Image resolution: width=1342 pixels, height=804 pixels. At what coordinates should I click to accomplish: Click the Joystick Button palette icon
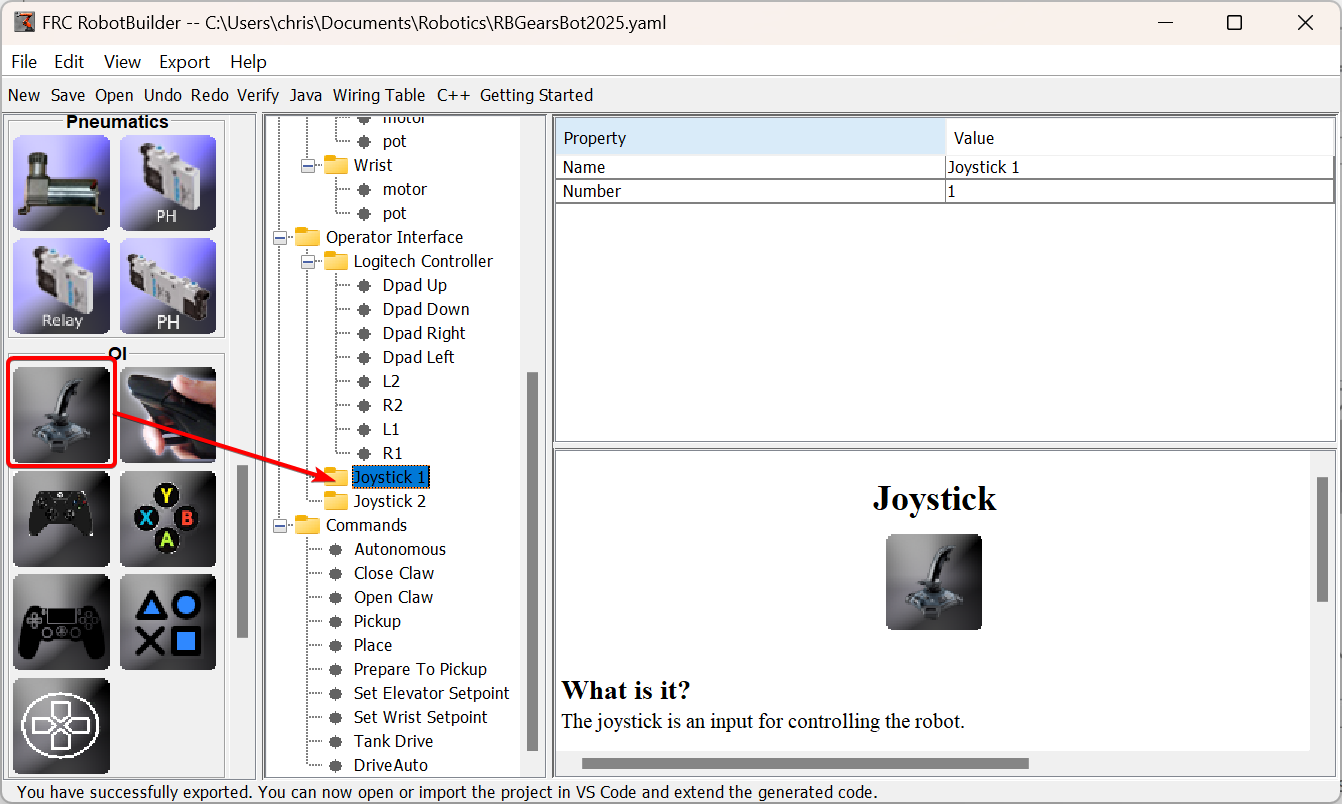tap(168, 415)
